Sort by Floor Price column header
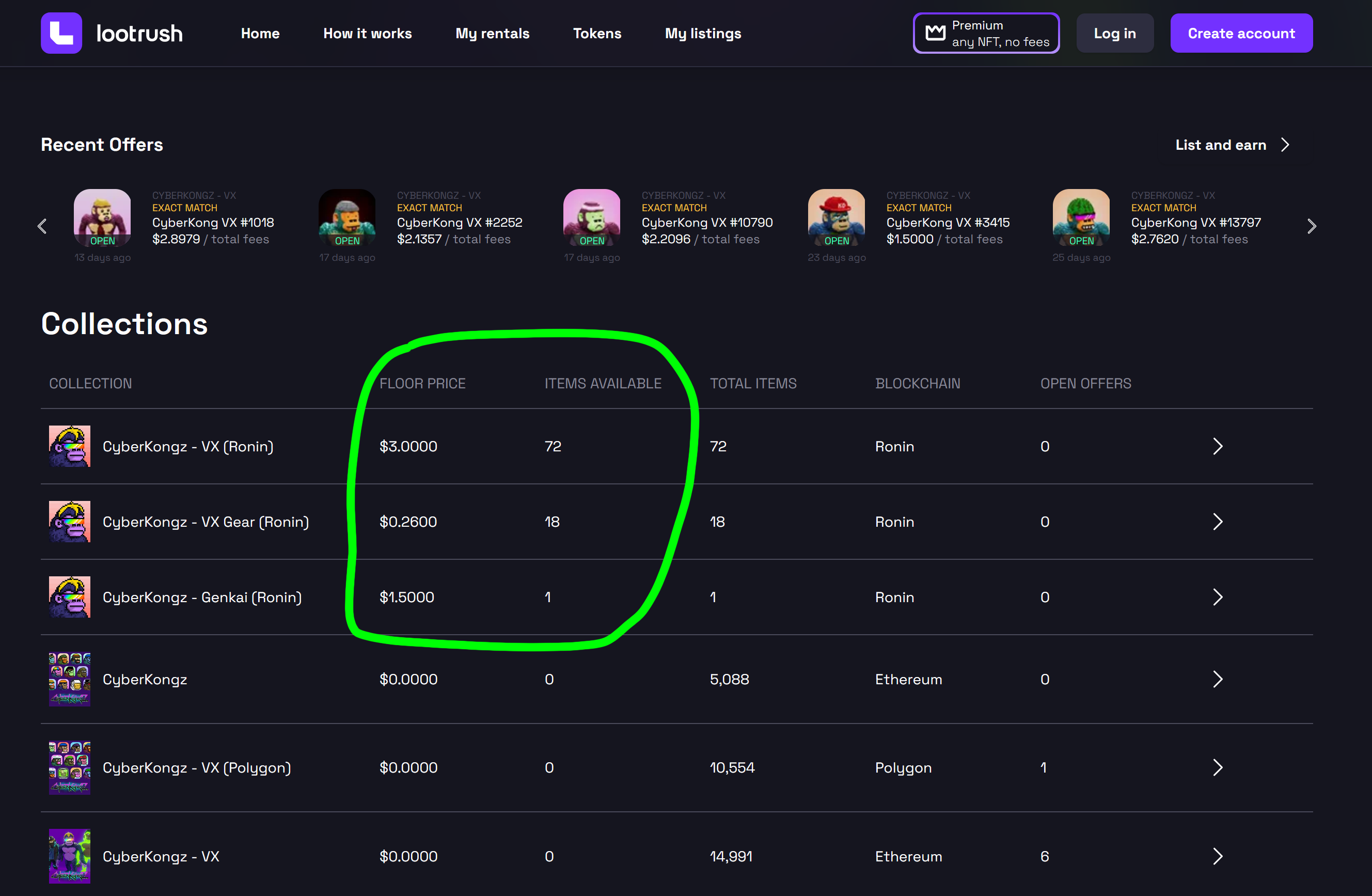Image resolution: width=1372 pixels, height=896 pixels. click(x=422, y=383)
